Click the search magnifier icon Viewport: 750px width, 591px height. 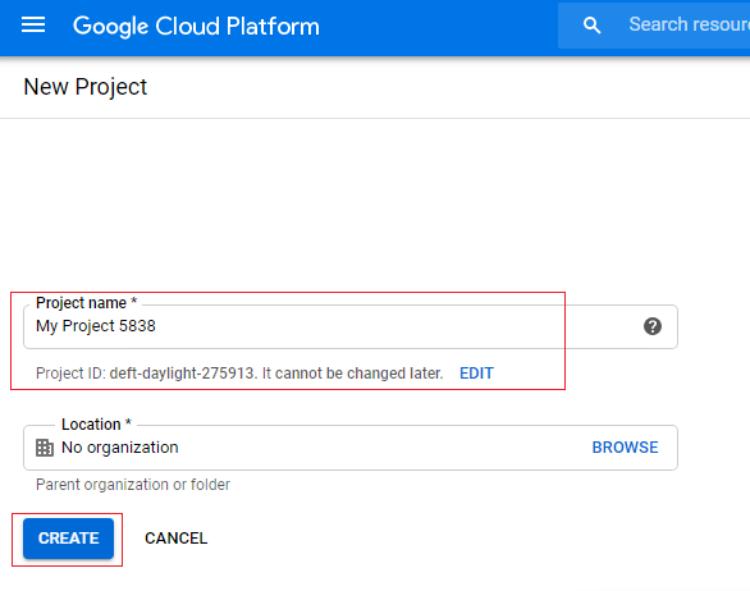click(x=592, y=25)
